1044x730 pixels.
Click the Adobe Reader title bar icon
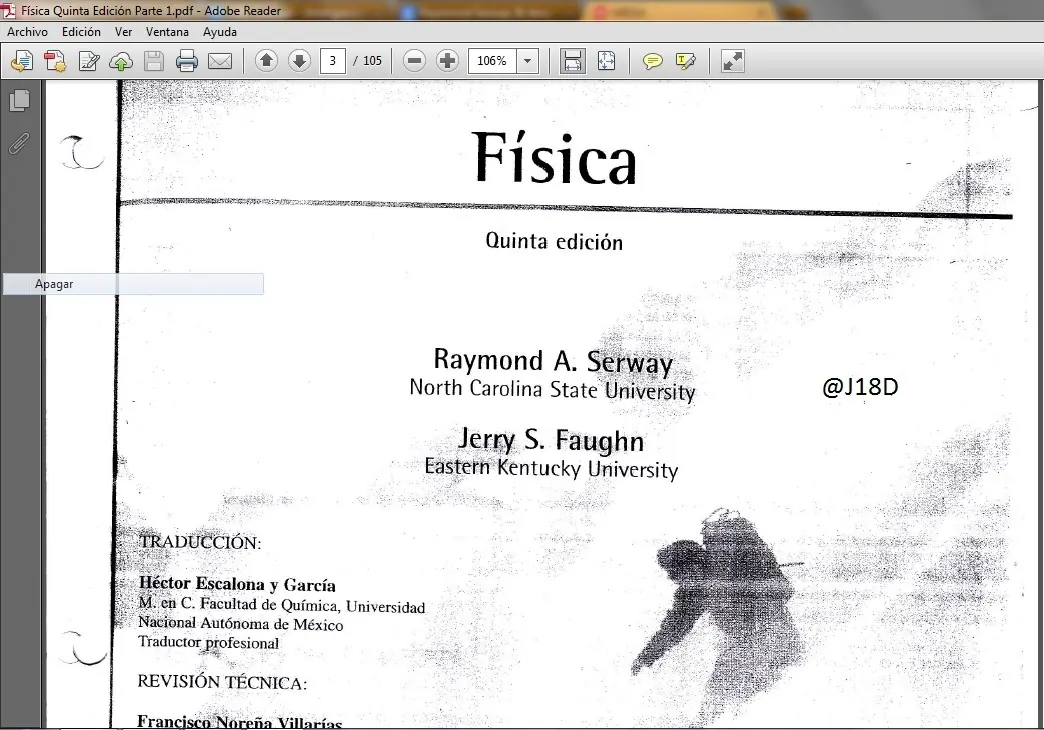9,10
